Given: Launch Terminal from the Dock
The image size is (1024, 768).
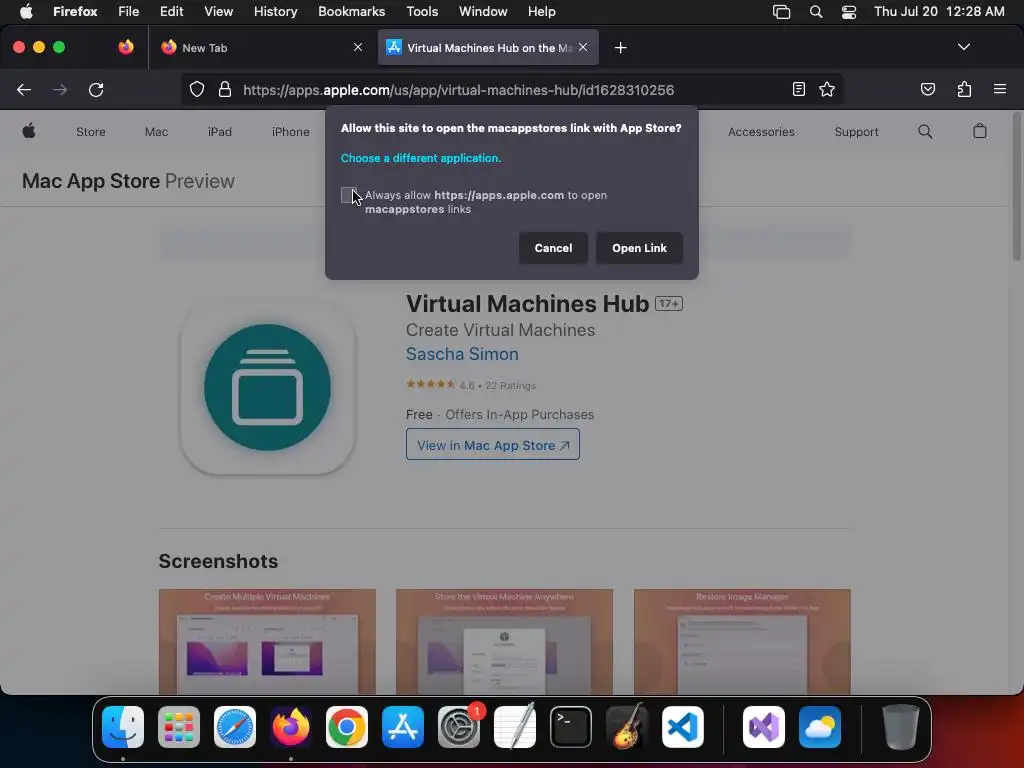Looking at the screenshot, I should 571,727.
